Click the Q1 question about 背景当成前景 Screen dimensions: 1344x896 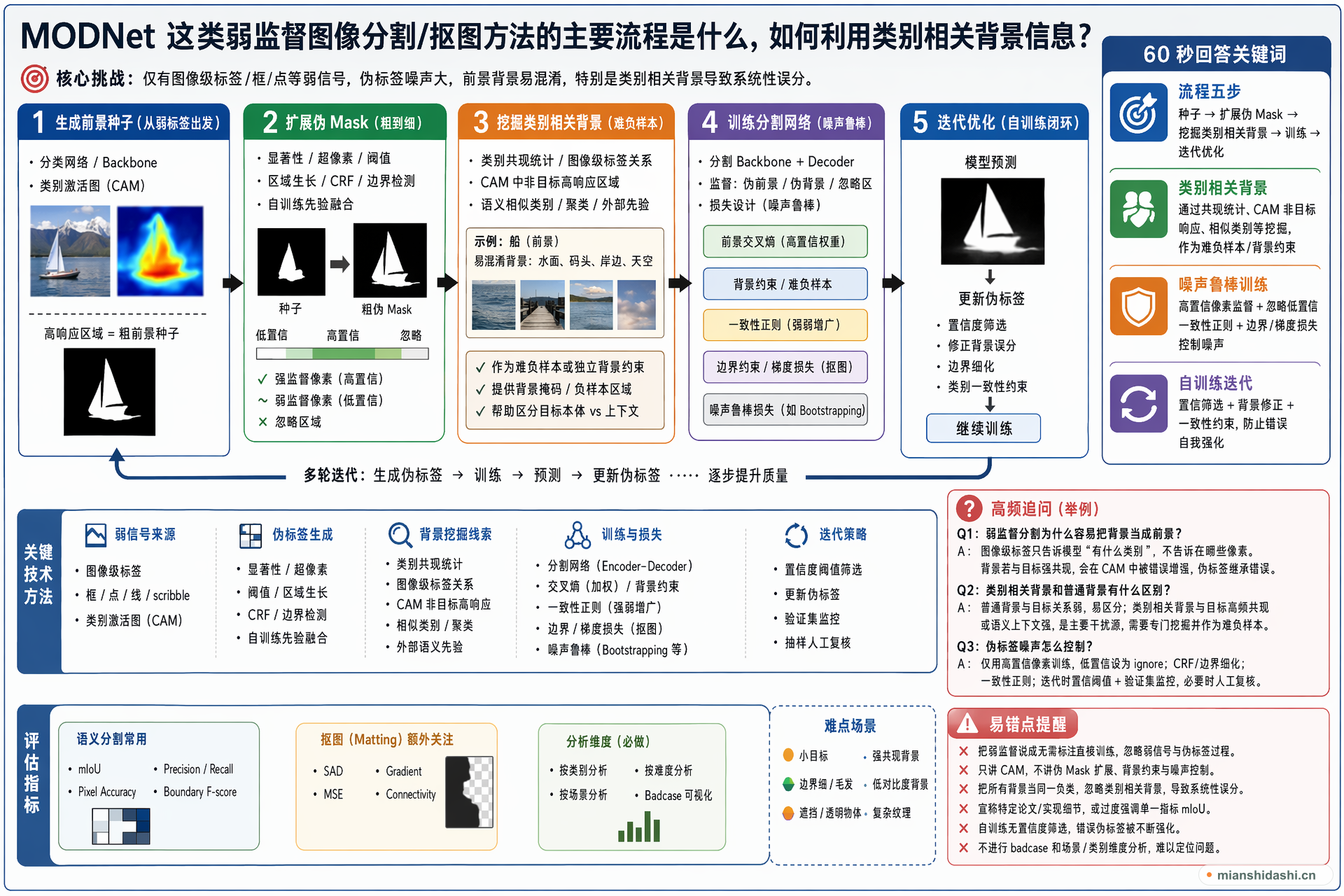point(1069,533)
